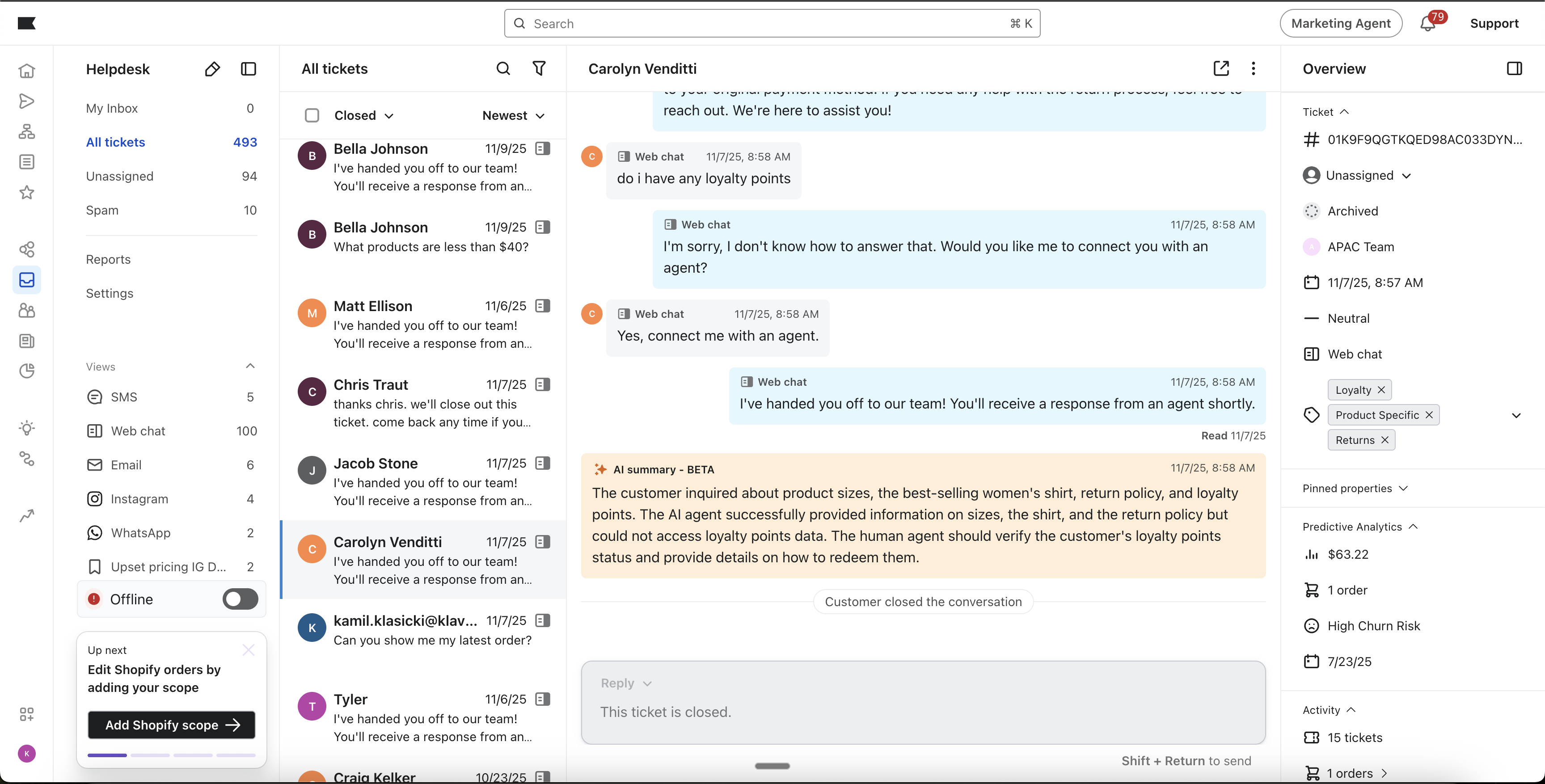Image resolution: width=1545 pixels, height=784 pixels.
Task: Open the Newest sort dropdown
Action: [513, 115]
